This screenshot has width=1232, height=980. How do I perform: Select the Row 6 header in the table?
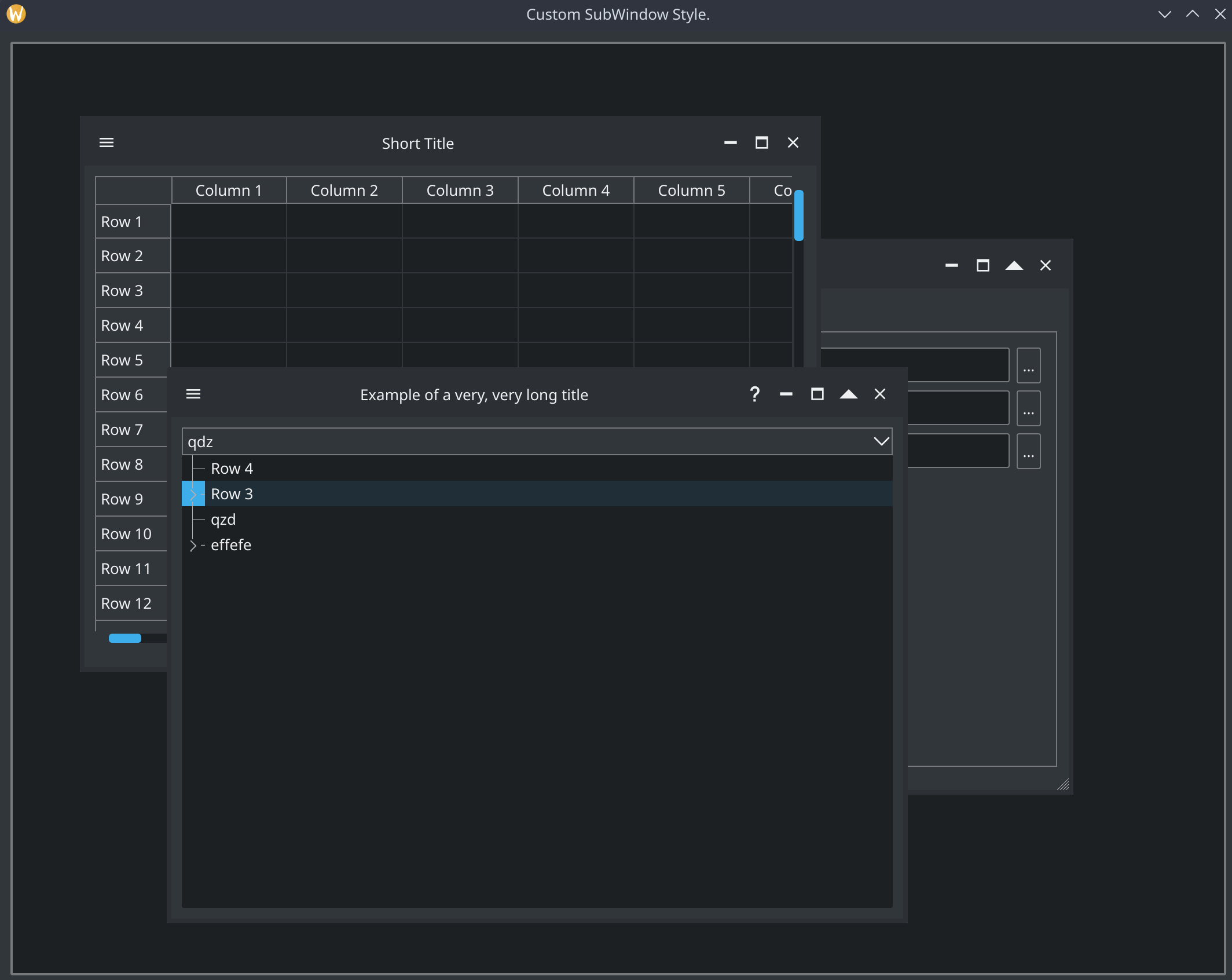pos(131,394)
